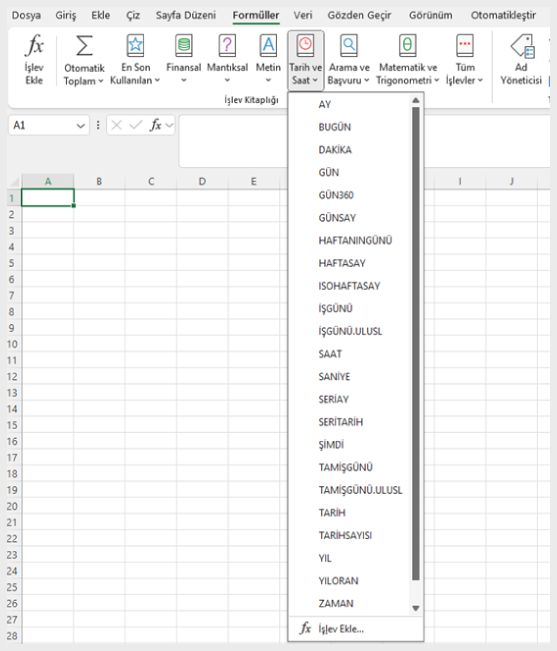The width and height of the screenshot is (557, 651).
Task: Open the Tüm İşlevler icon
Action: point(465,45)
